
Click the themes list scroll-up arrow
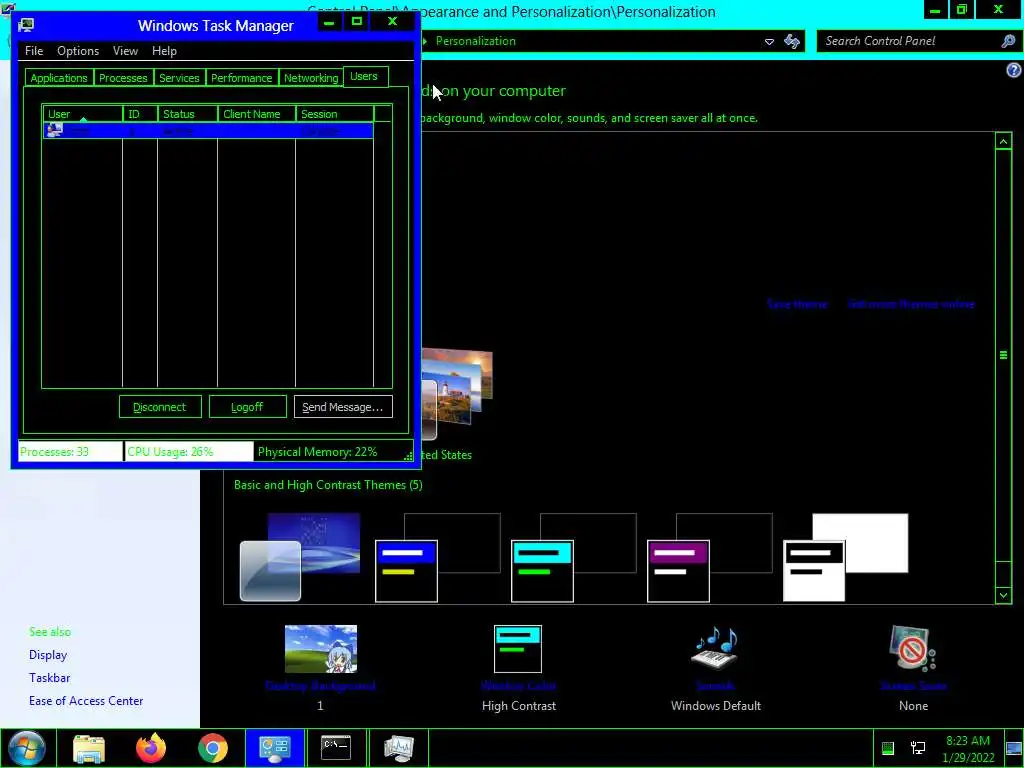point(1004,141)
